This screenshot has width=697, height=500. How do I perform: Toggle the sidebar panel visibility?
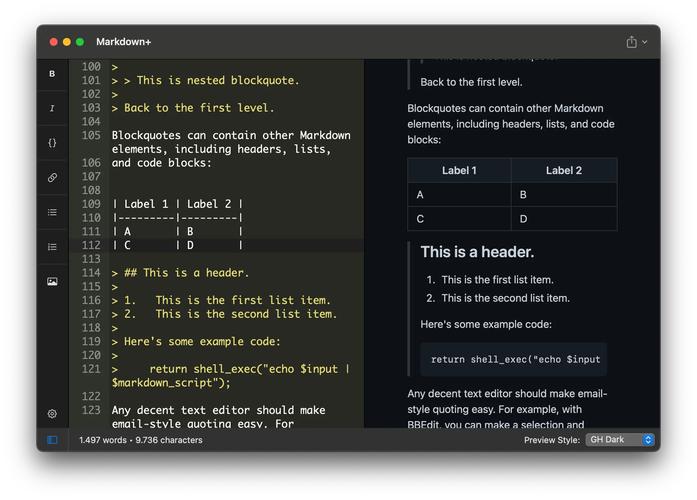pyautogui.click(x=52, y=440)
